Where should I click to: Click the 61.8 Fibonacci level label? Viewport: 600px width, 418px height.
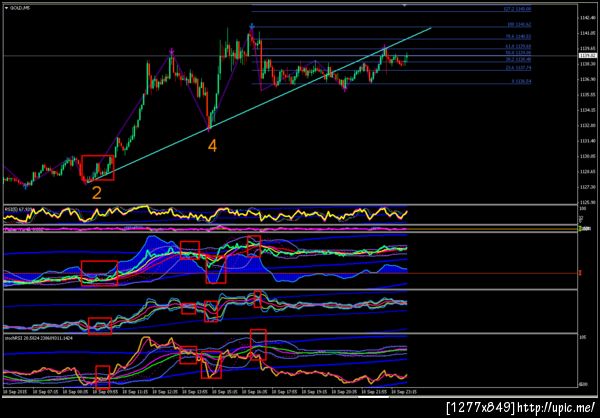[518, 47]
